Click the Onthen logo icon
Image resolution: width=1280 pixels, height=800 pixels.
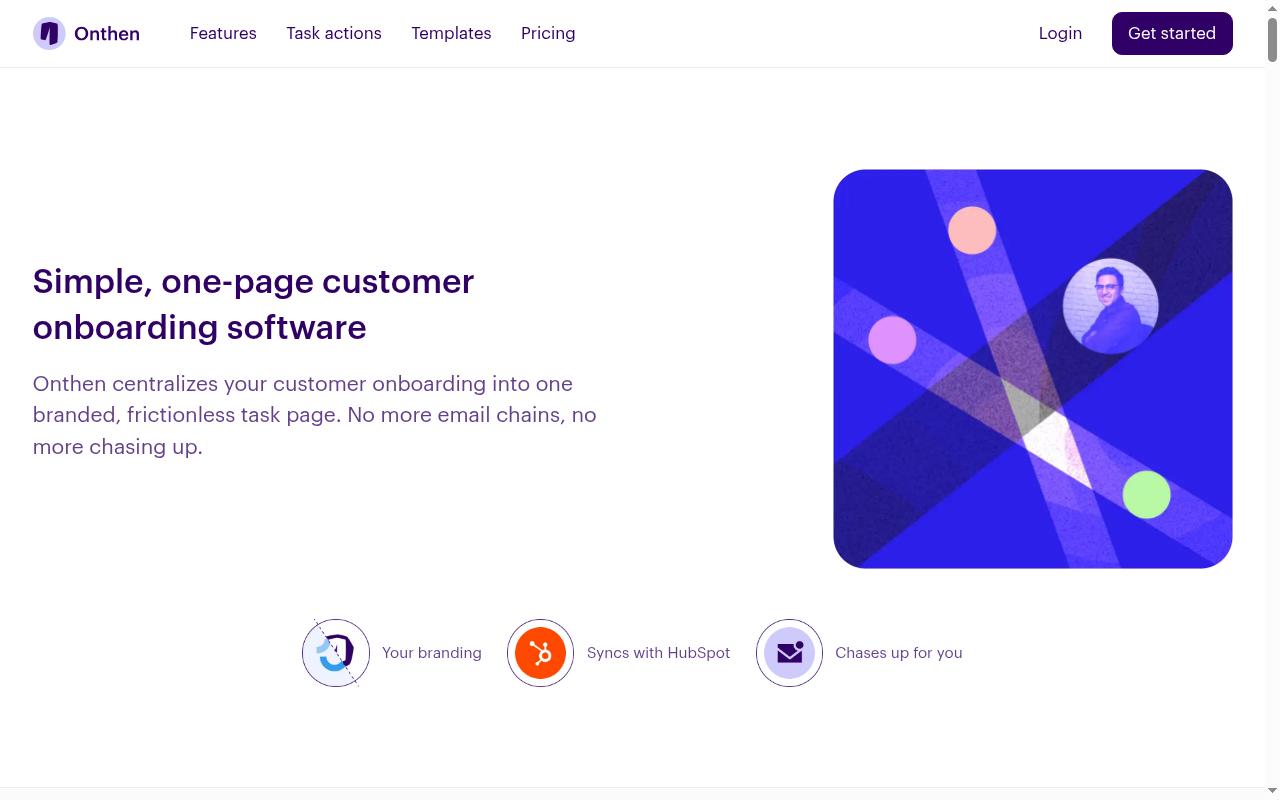point(49,33)
